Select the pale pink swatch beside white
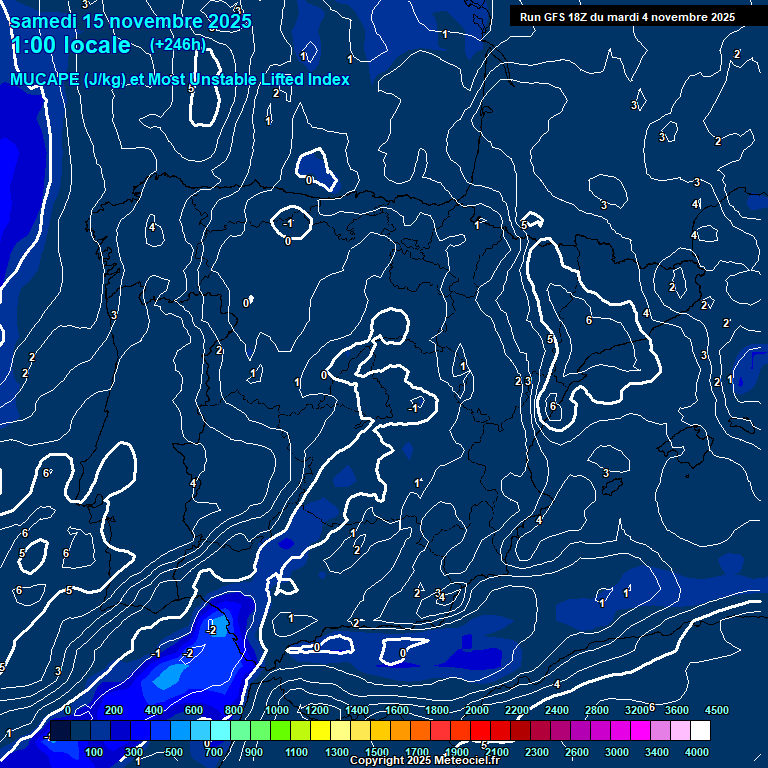 pos(680,730)
